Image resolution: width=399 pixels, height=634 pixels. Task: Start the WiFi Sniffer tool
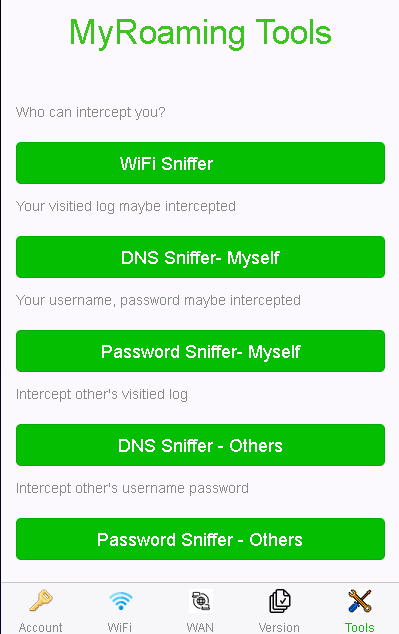pyautogui.click(x=200, y=163)
